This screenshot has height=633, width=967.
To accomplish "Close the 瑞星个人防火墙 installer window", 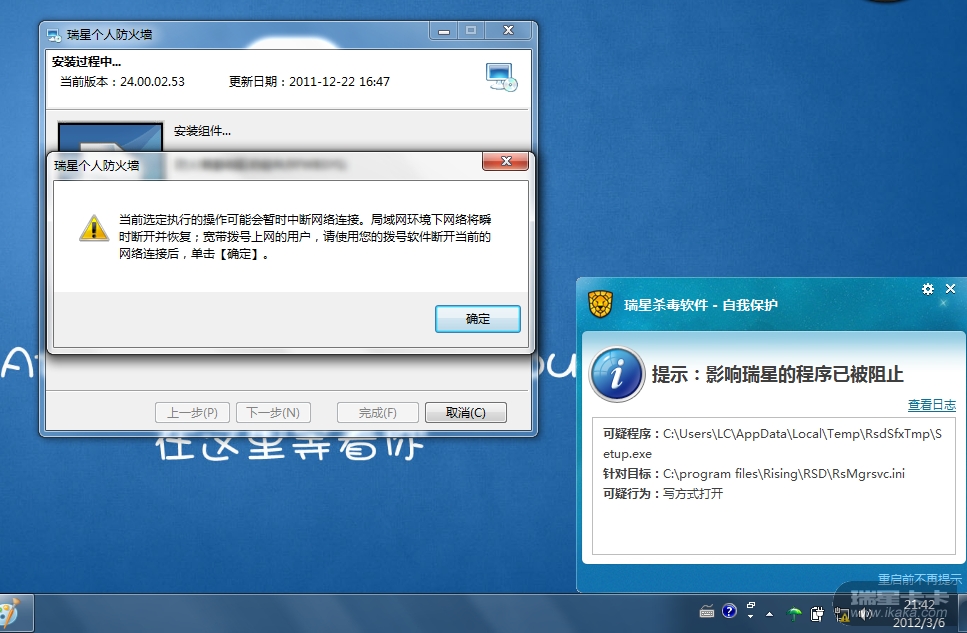I will point(508,30).
